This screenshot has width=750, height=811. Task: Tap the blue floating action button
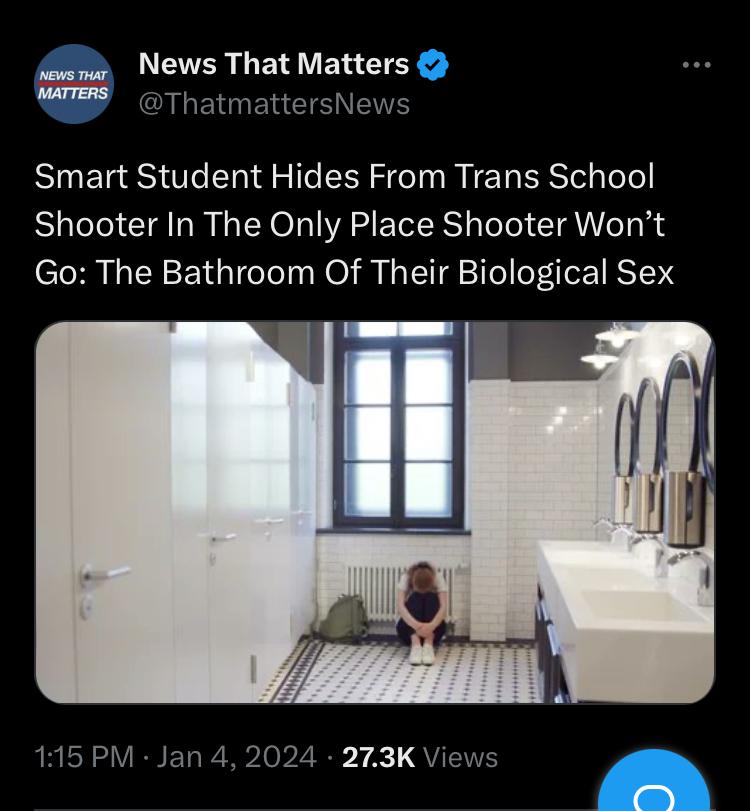point(654,782)
